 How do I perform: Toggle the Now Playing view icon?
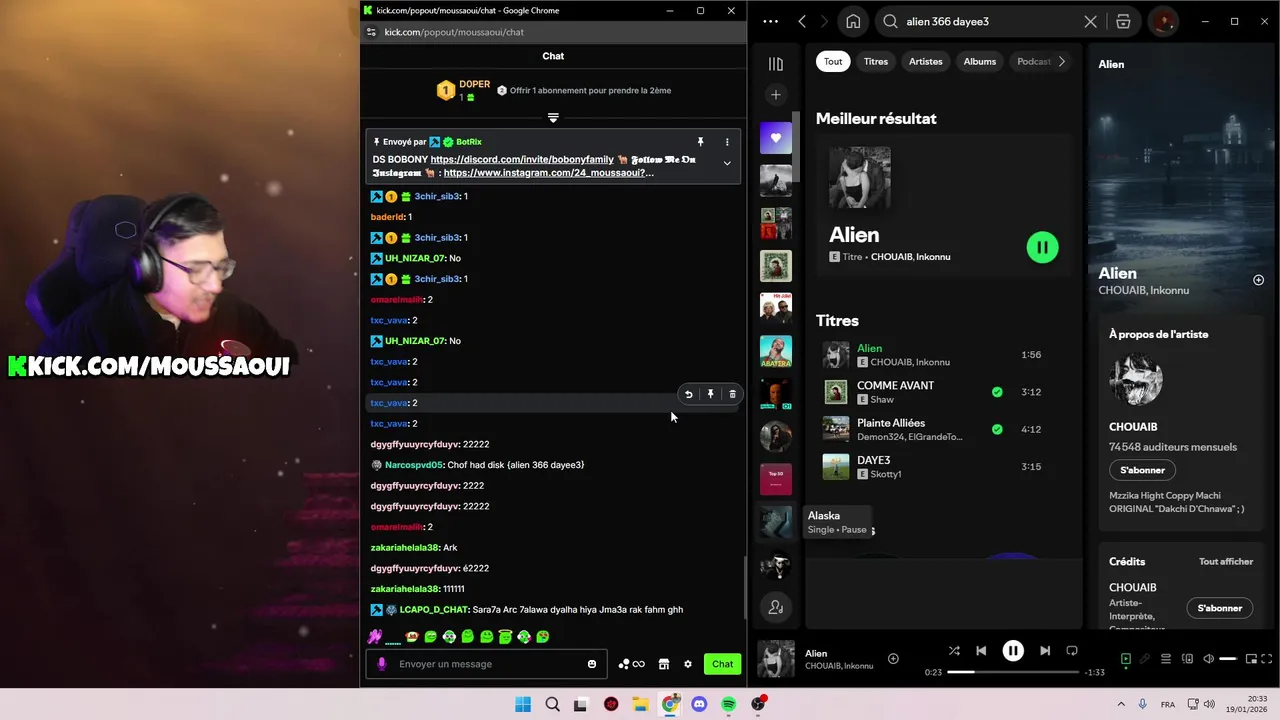(x=1126, y=659)
